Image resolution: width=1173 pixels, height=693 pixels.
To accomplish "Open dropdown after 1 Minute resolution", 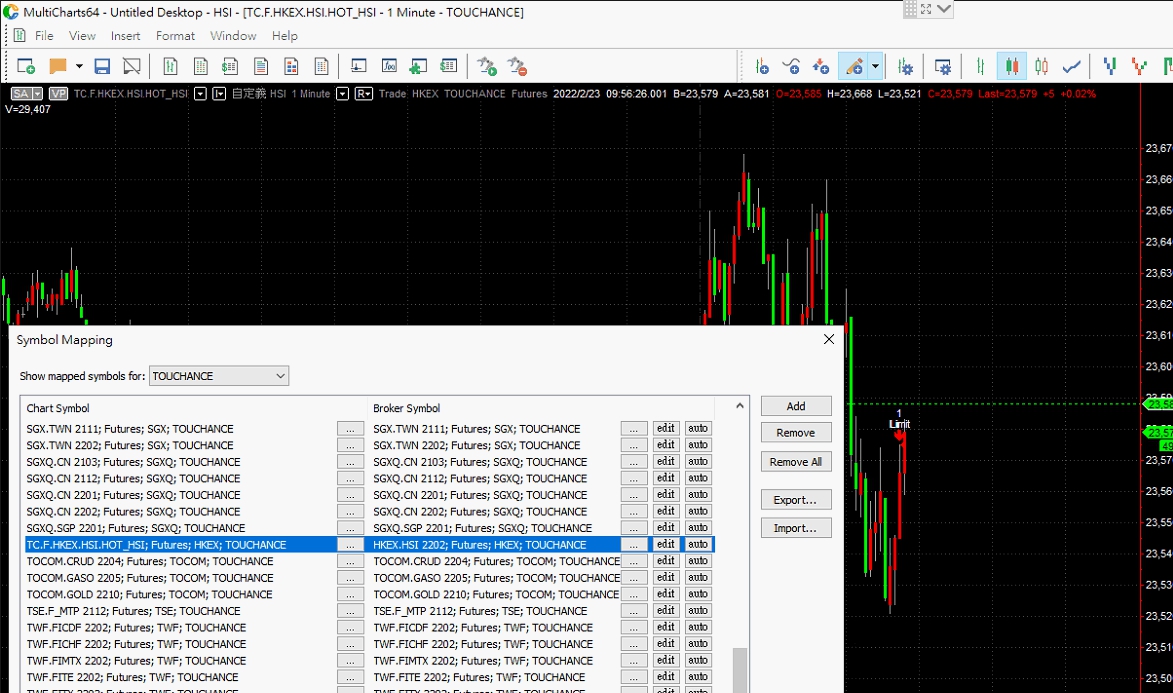I will point(342,94).
